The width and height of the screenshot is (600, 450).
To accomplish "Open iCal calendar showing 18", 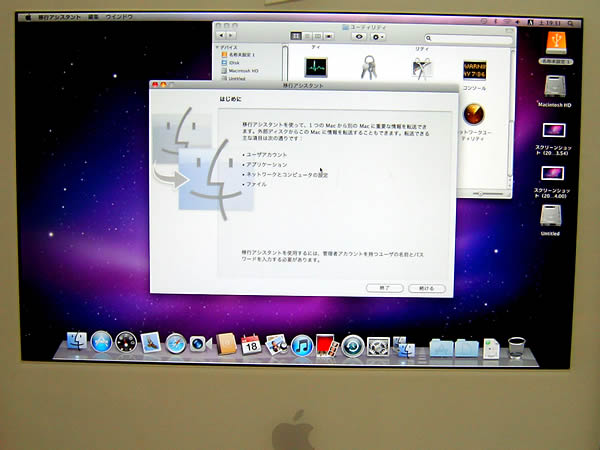I will coord(251,344).
